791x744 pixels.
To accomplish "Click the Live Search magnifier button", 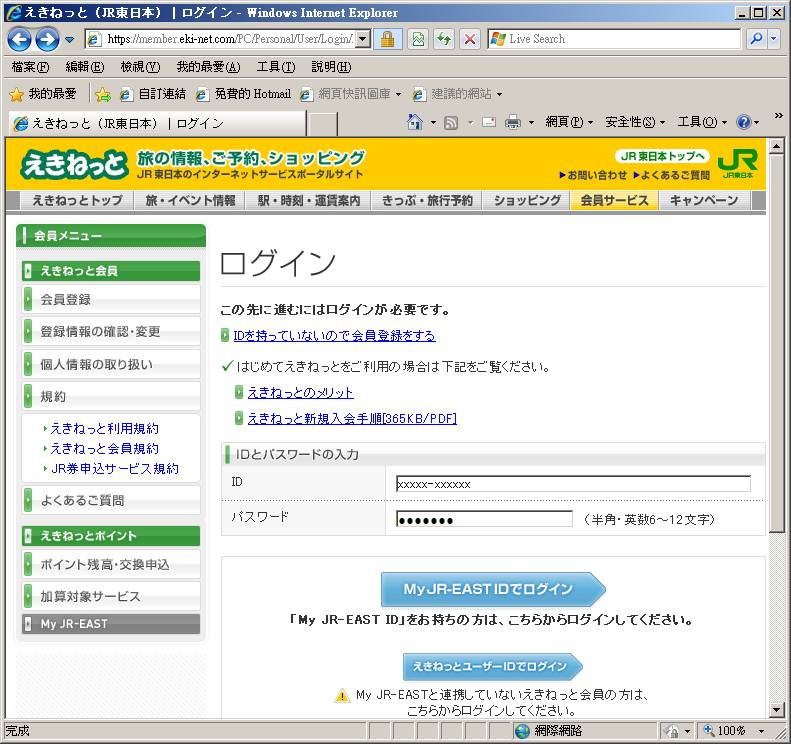I will pos(756,39).
